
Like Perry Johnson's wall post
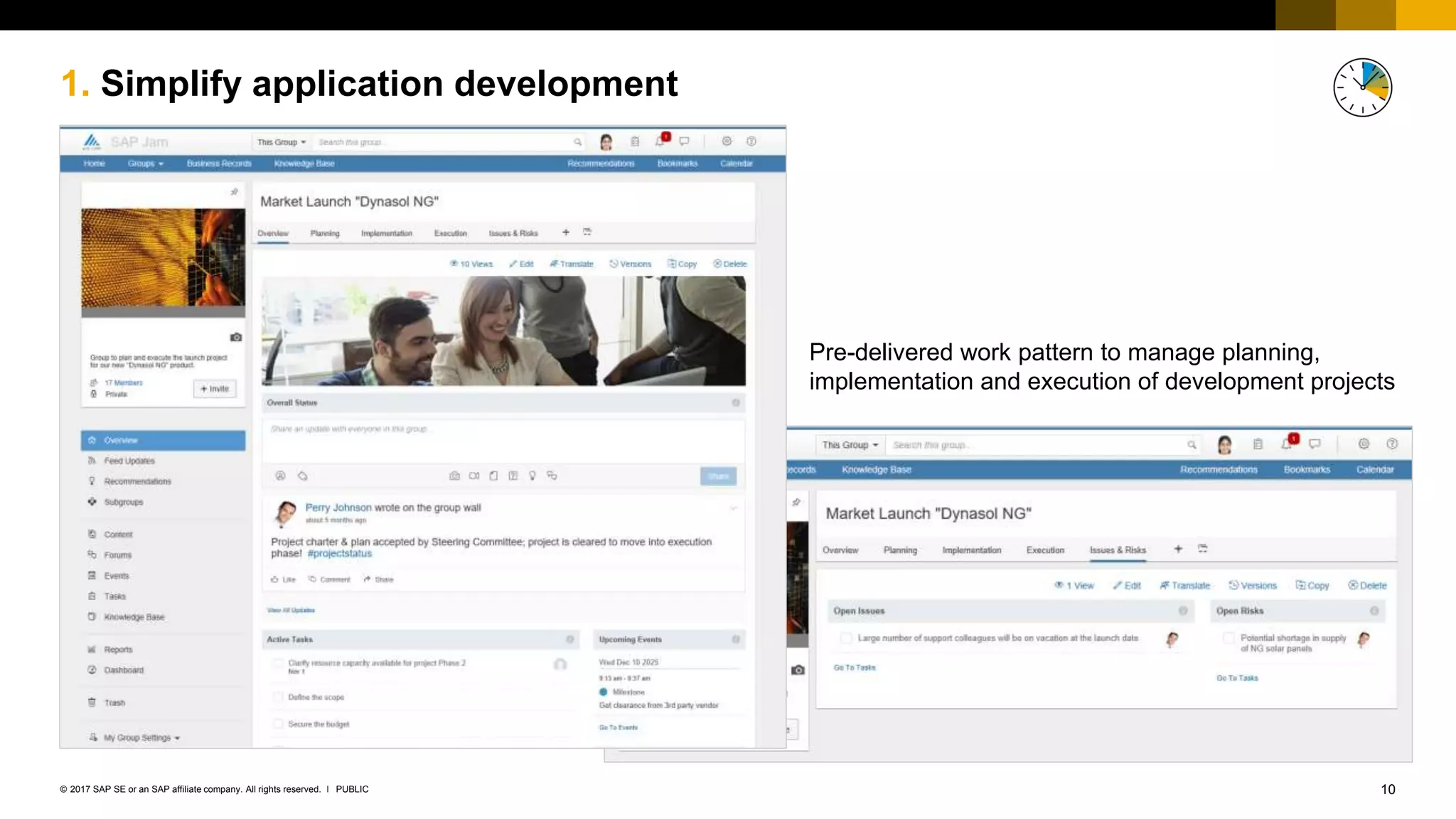(x=283, y=580)
